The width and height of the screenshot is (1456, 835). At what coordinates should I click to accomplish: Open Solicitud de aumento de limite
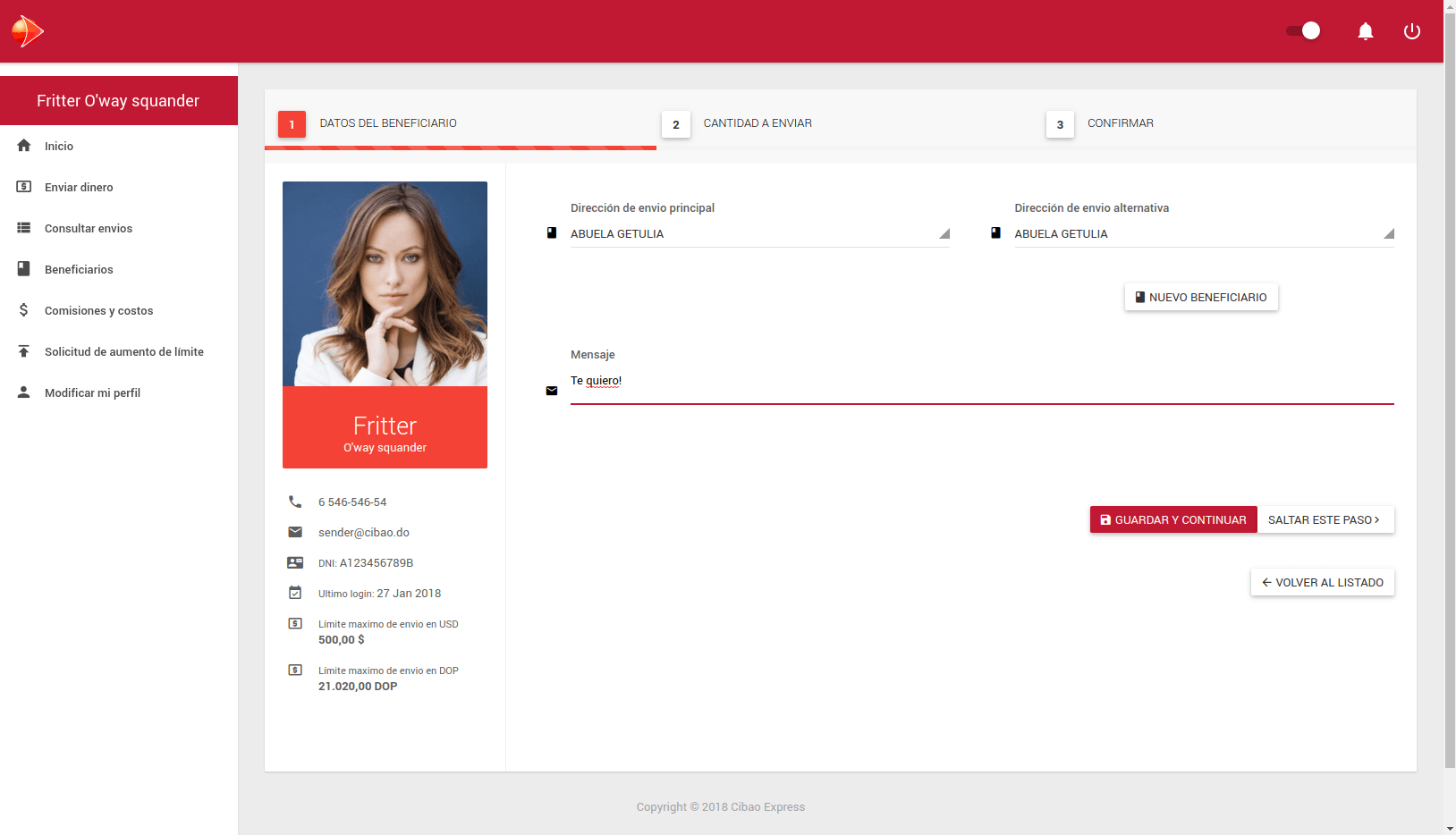coord(119,351)
